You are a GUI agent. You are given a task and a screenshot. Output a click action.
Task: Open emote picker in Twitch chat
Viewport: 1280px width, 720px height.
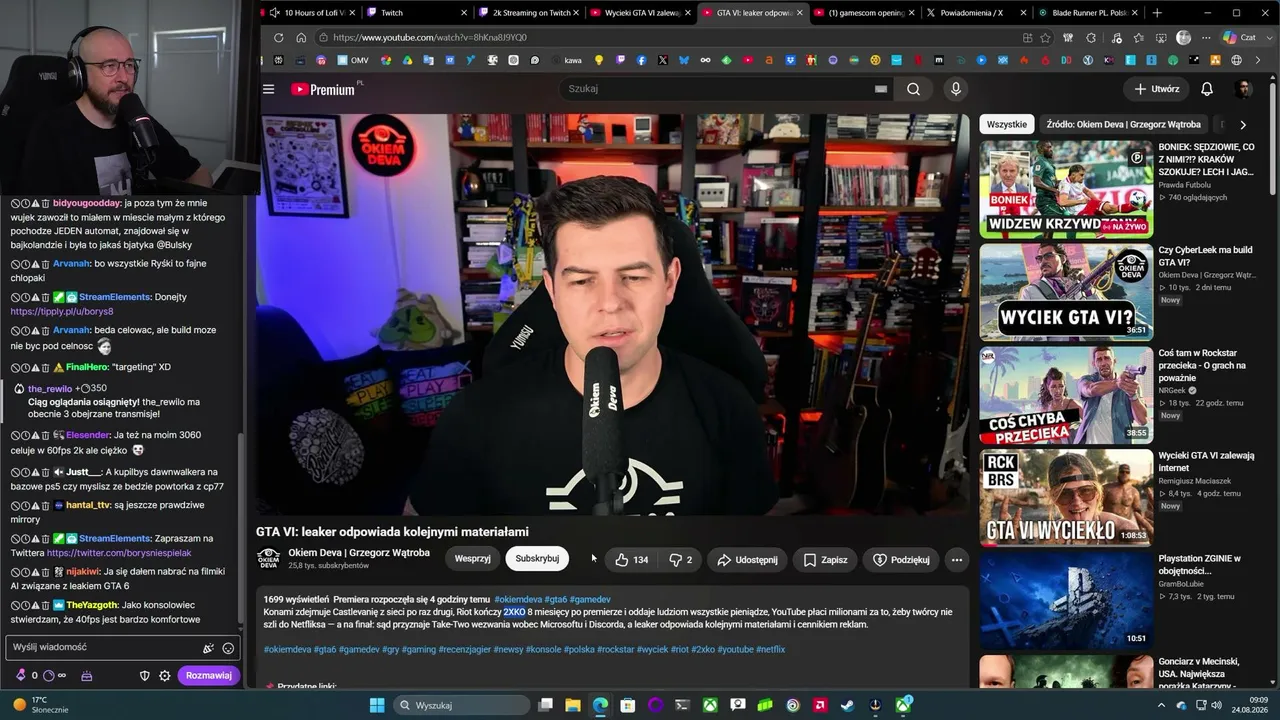228,648
